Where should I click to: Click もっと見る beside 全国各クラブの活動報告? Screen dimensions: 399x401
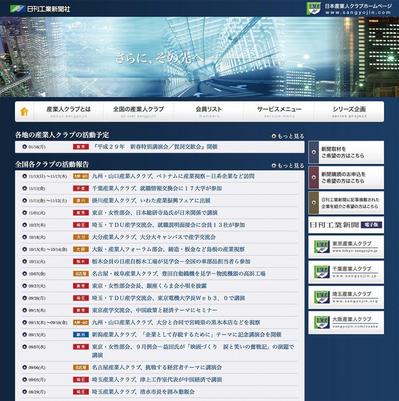click(x=288, y=166)
